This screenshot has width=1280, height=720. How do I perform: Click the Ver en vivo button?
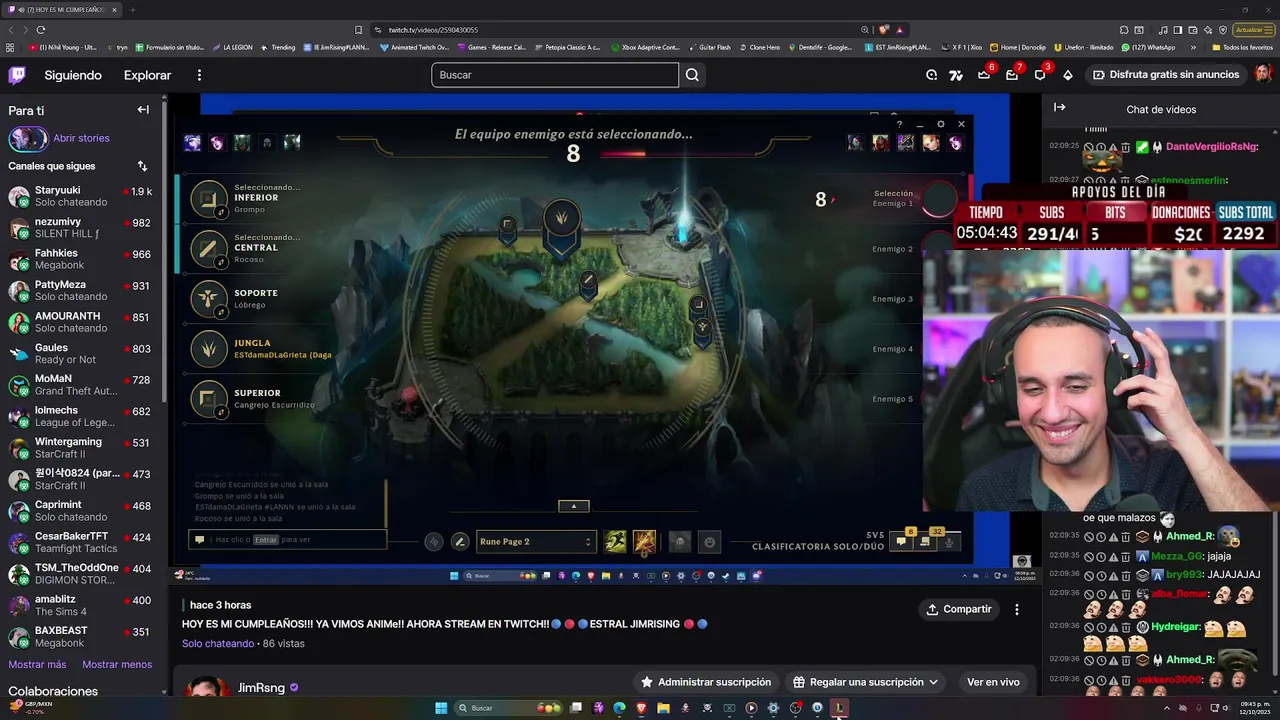pyautogui.click(x=993, y=682)
